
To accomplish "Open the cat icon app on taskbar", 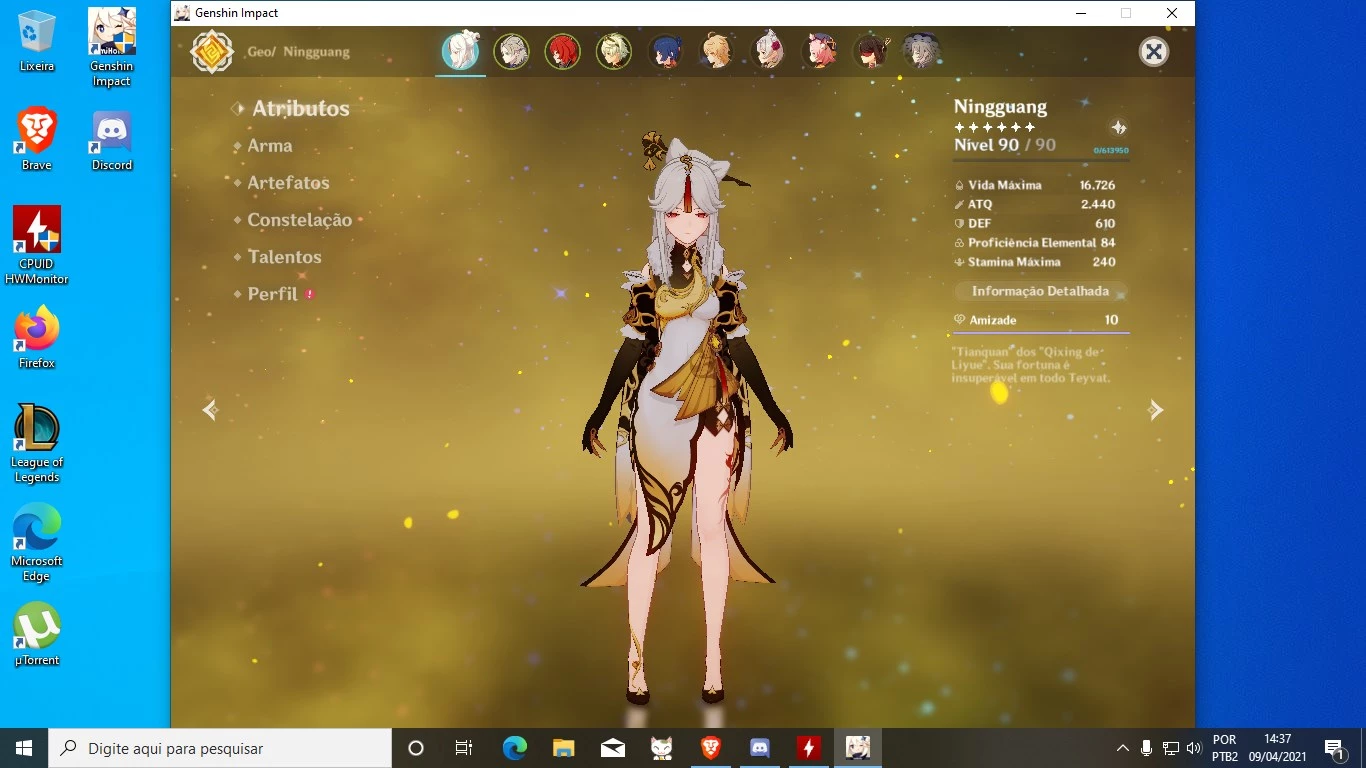I will tap(662, 748).
